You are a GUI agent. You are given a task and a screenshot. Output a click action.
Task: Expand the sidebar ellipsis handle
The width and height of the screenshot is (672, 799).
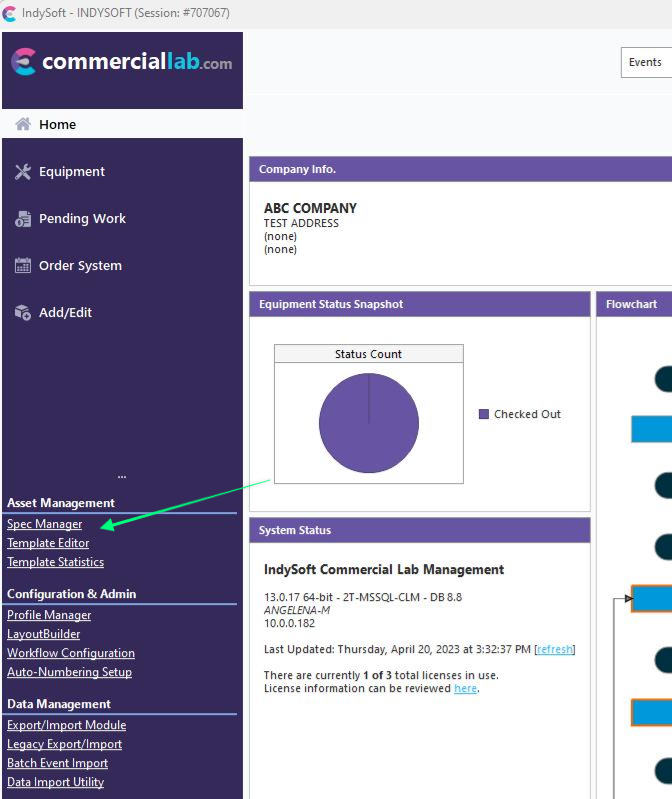point(122,477)
